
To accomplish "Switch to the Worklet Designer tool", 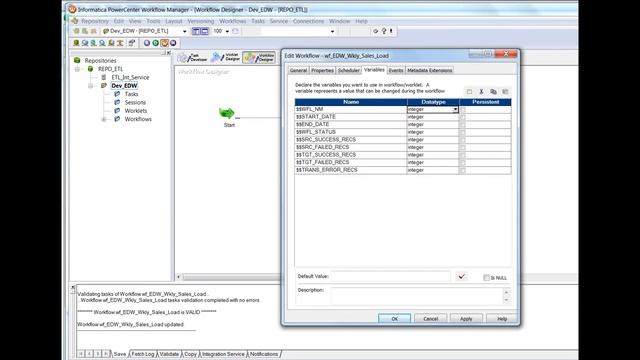I will tap(225, 58).
